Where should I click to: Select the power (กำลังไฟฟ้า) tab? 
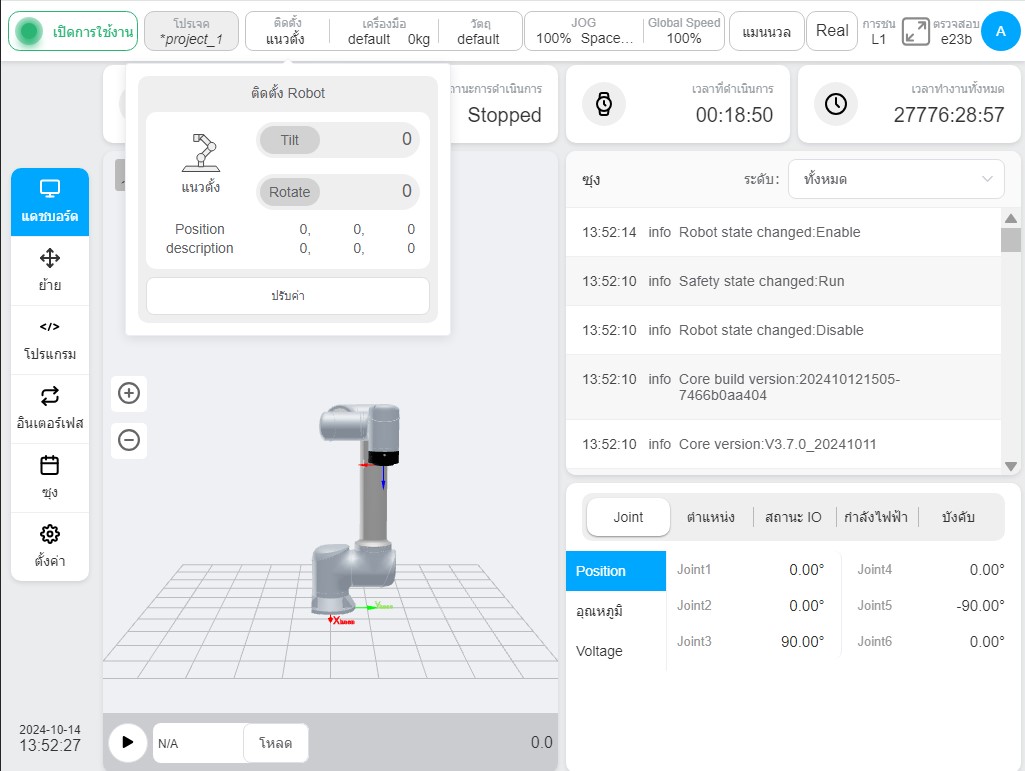click(875, 517)
